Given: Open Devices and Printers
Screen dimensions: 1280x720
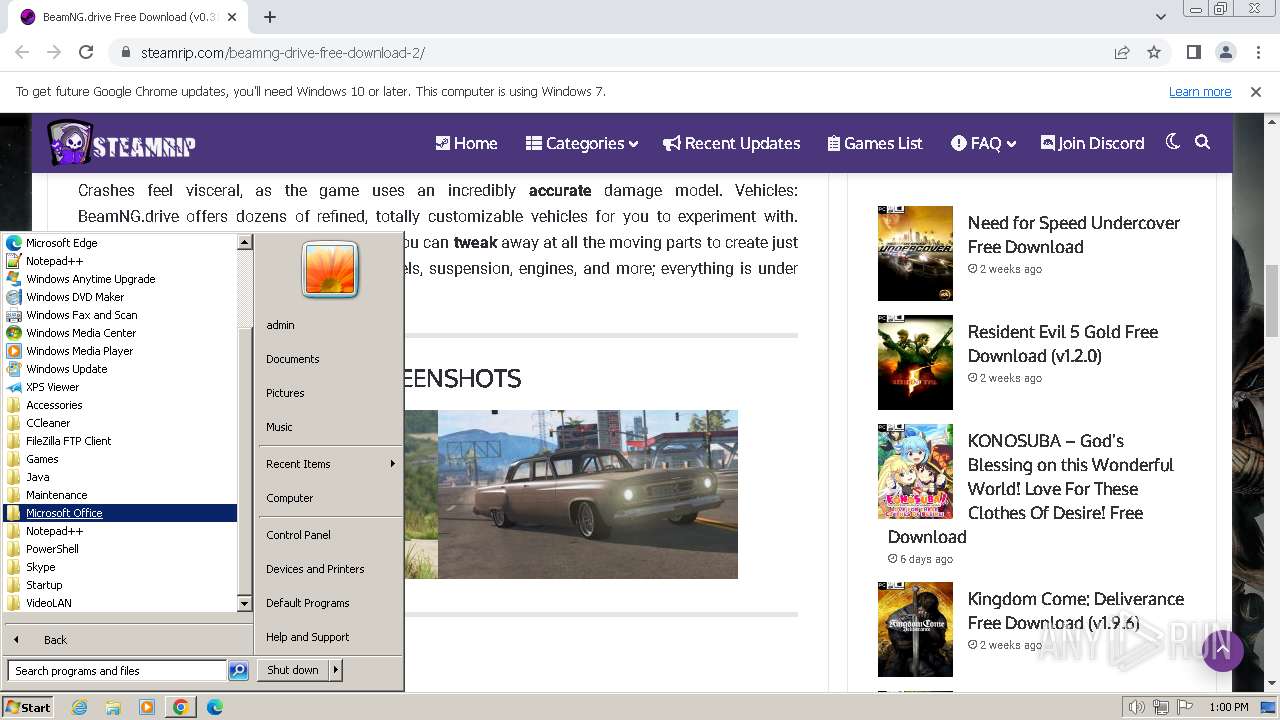Looking at the screenshot, I should click(329, 569).
